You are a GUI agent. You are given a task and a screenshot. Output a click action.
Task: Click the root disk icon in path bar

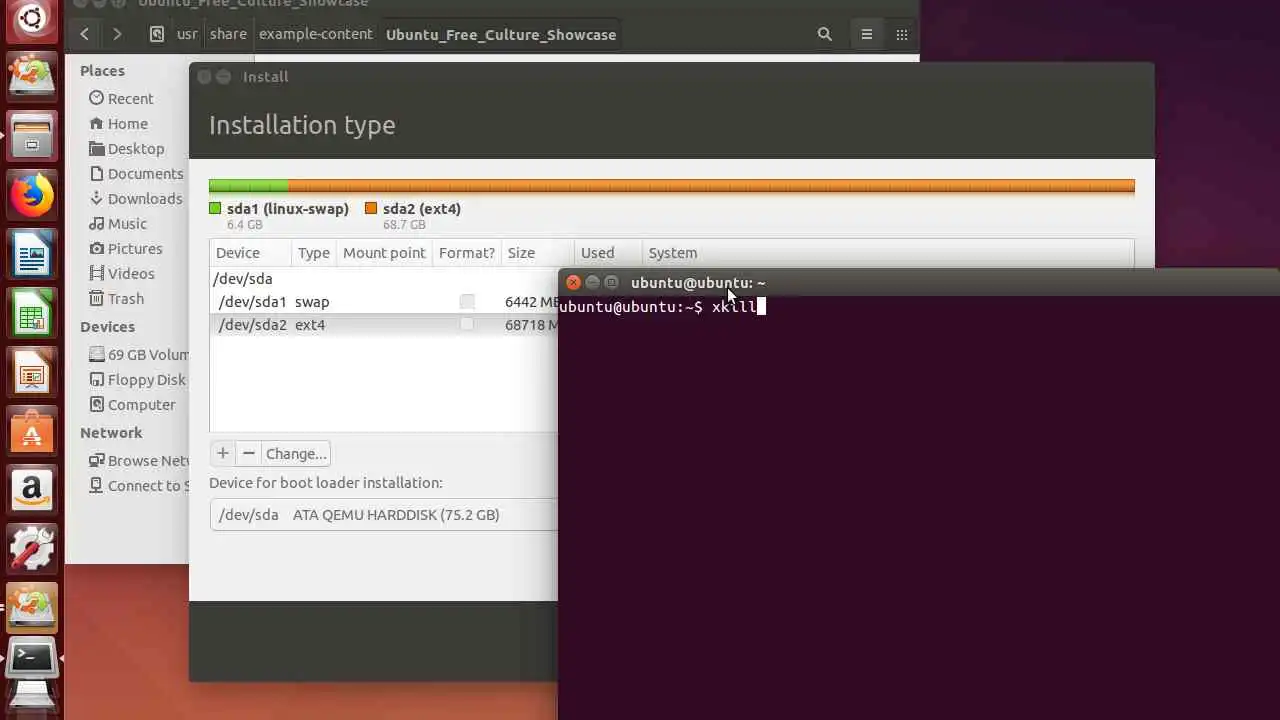[157, 34]
